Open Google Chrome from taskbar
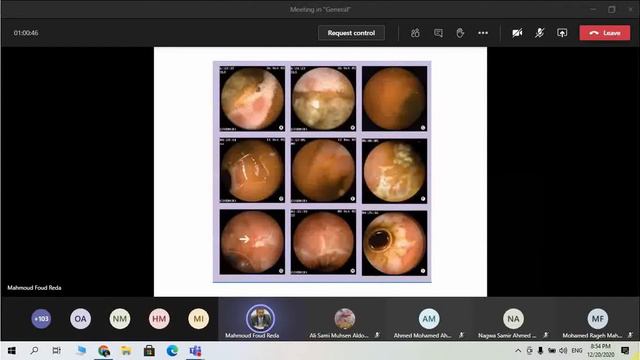Viewport: 640px width, 360px height. pyautogui.click(x=104, y=351)
